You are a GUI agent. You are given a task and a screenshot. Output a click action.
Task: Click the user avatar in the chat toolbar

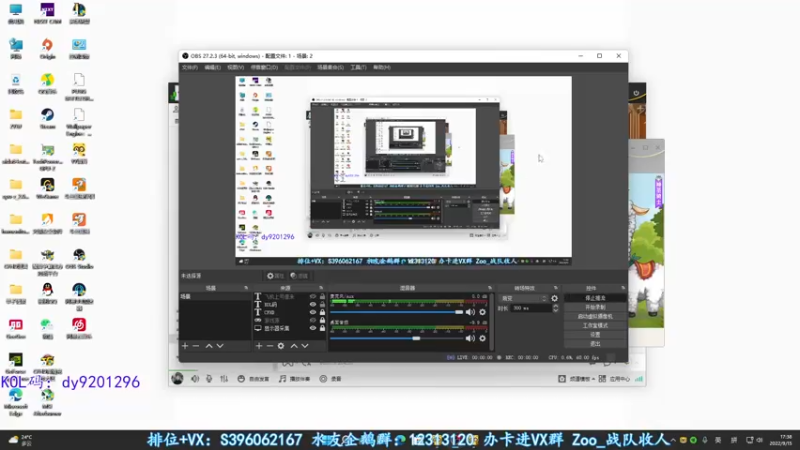tap(177, 378)
